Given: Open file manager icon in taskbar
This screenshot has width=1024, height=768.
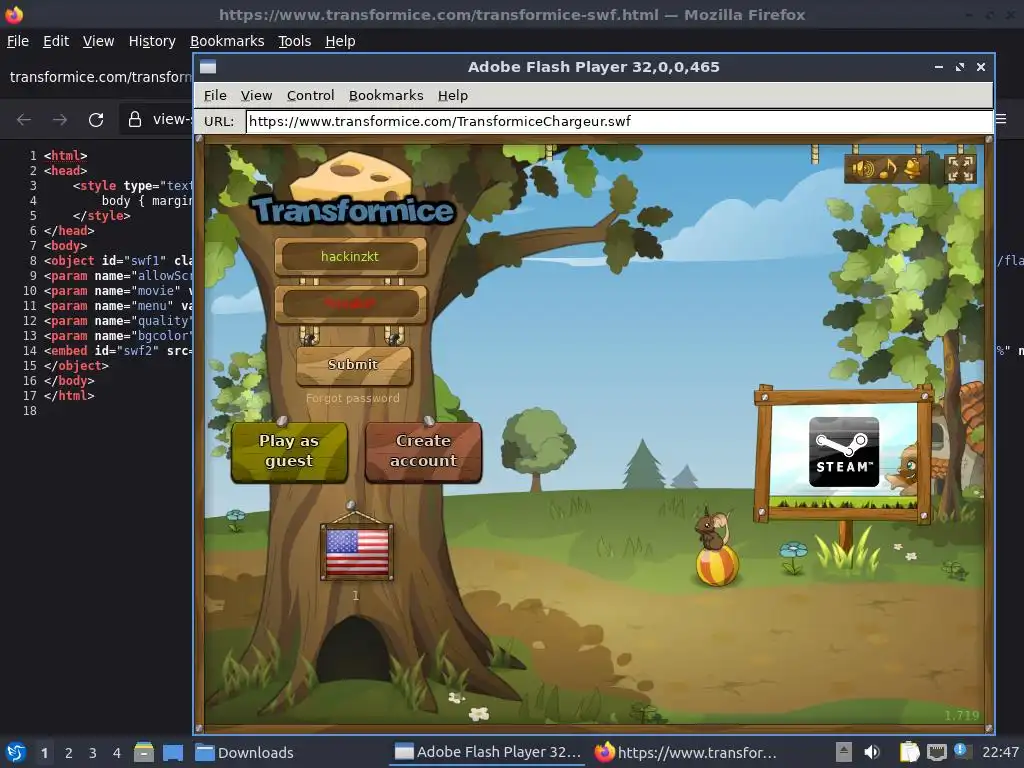Looking at the screenshot, I should pos(144,752).
